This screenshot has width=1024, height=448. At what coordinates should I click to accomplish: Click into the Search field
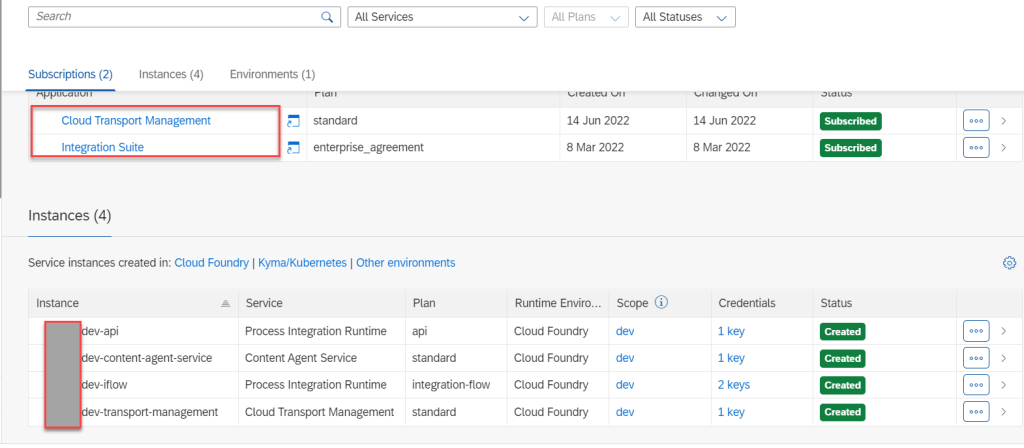(170, 17)
